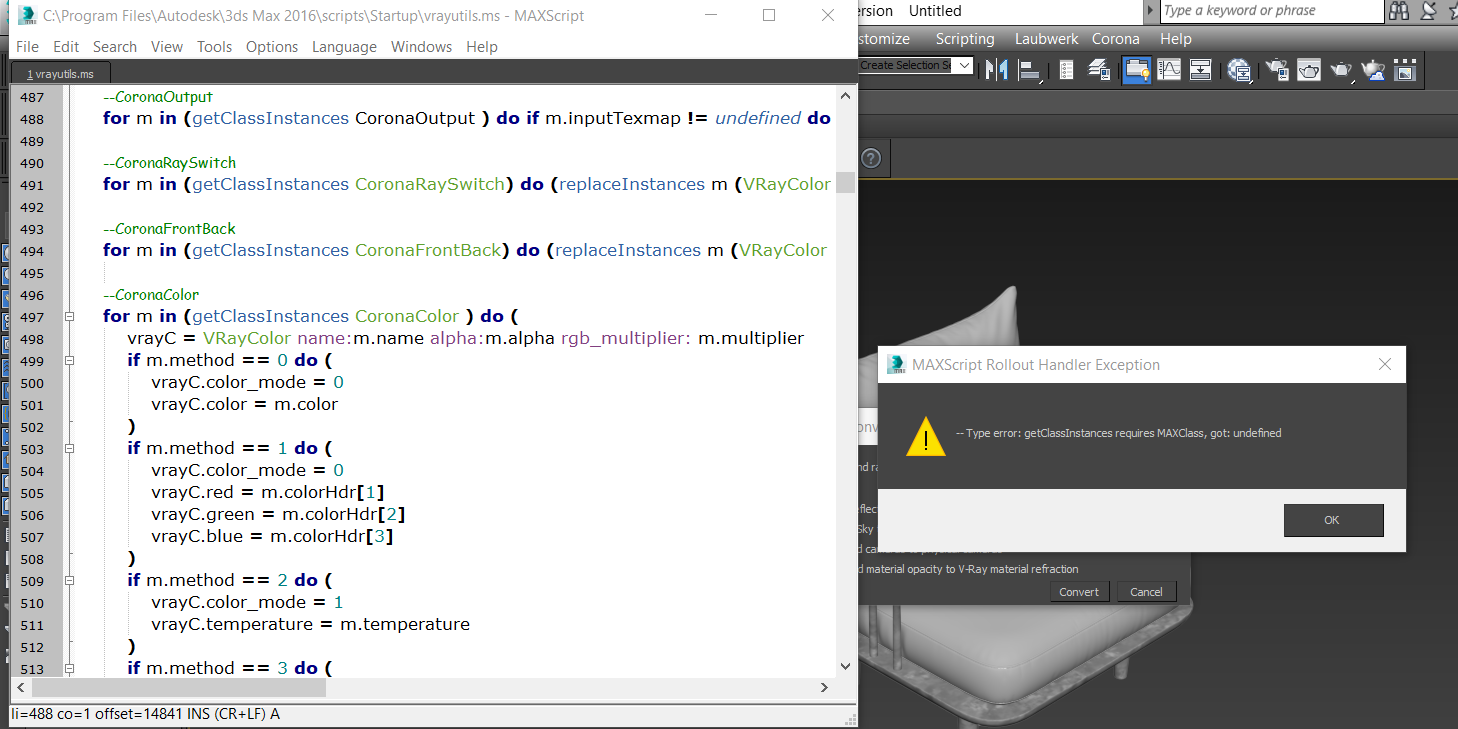Open the Windows menu
The height and width of the screenshot is (729, 1458).
[x=421, y=47]
